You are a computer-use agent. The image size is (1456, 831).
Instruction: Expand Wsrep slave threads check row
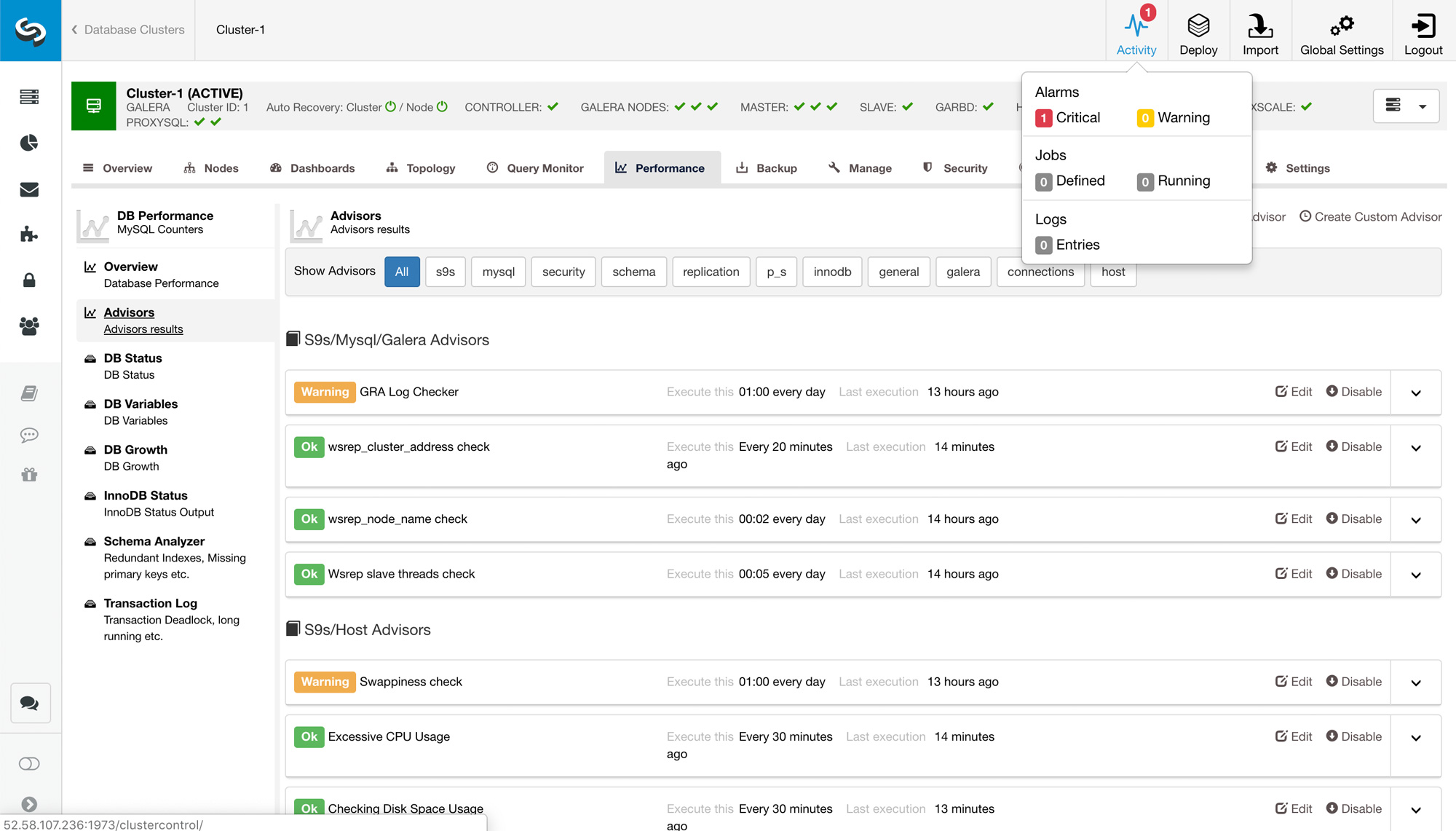[1416, 575]
